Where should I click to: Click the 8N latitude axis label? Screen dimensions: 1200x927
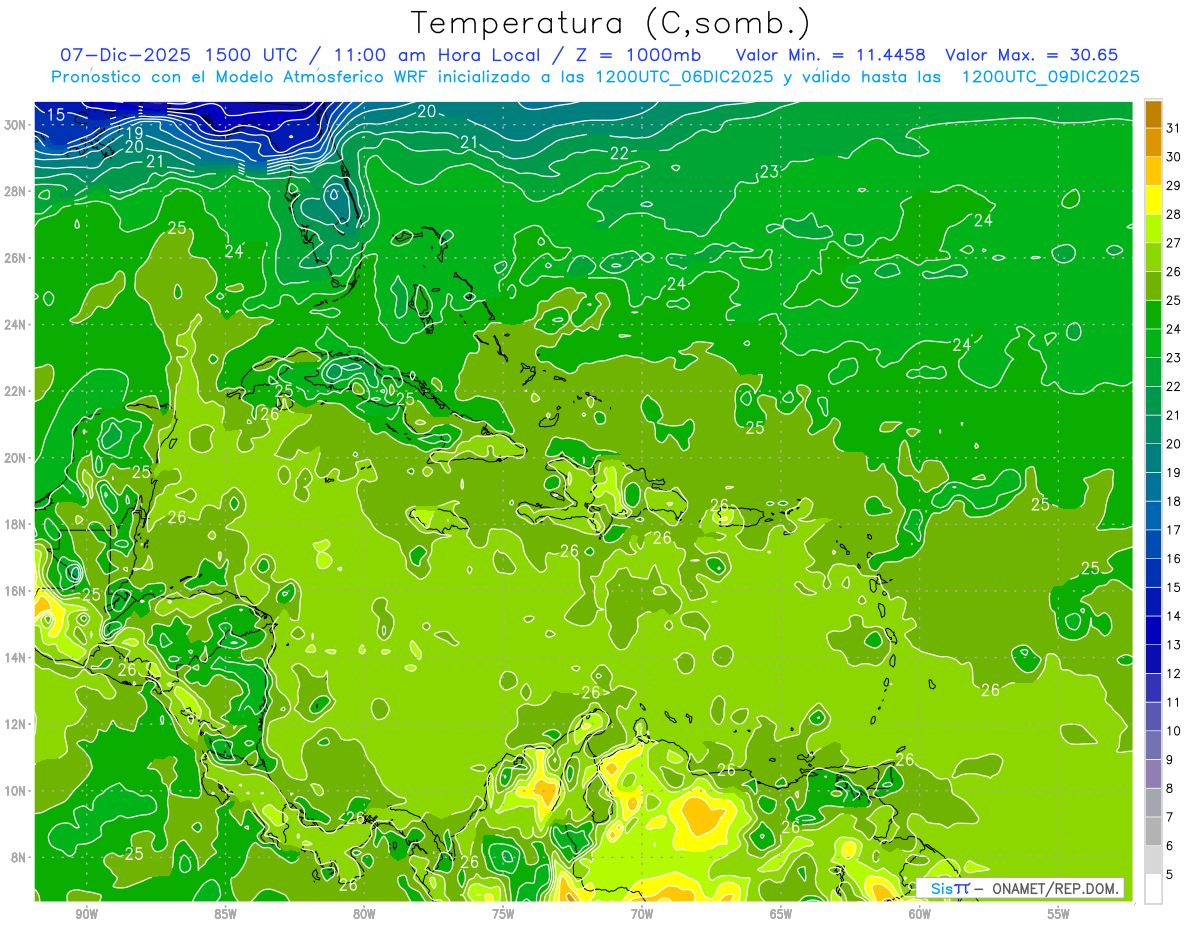pos(18,857)
